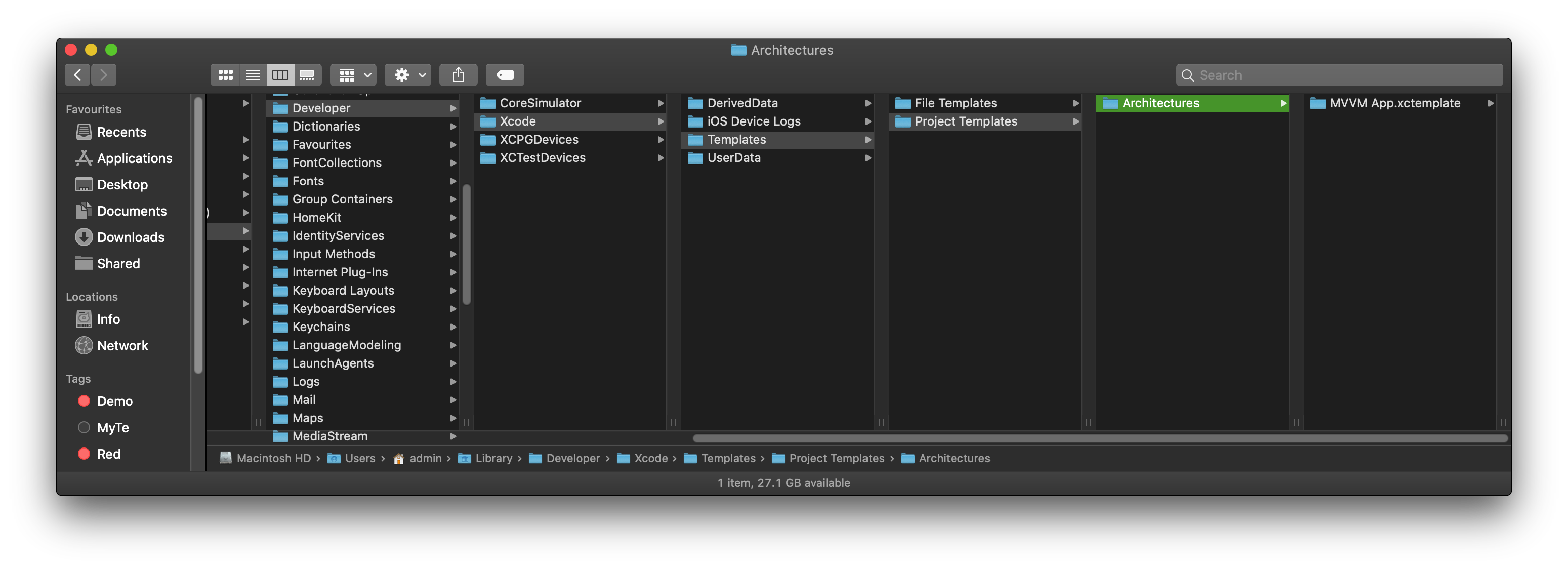The image size is (1568, 570).
Task: Switch to gallery view mode
Action: pos(307,75)
